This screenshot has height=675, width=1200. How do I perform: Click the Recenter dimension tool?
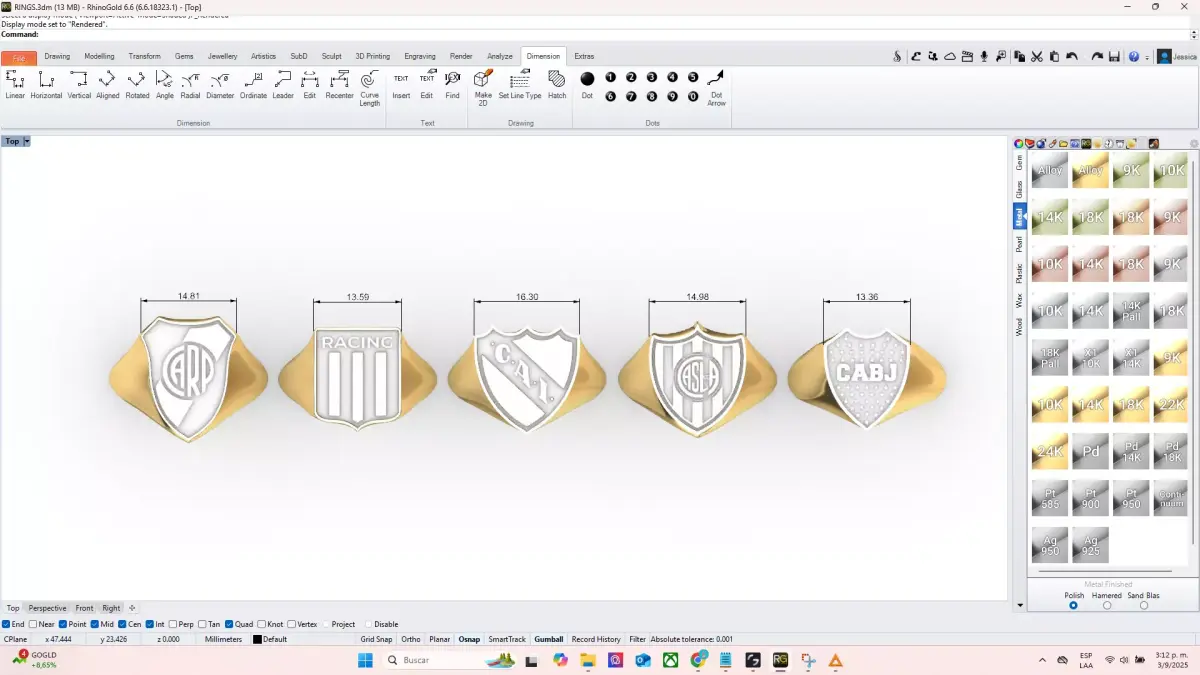pyautogui.click(x=340, y=85)
